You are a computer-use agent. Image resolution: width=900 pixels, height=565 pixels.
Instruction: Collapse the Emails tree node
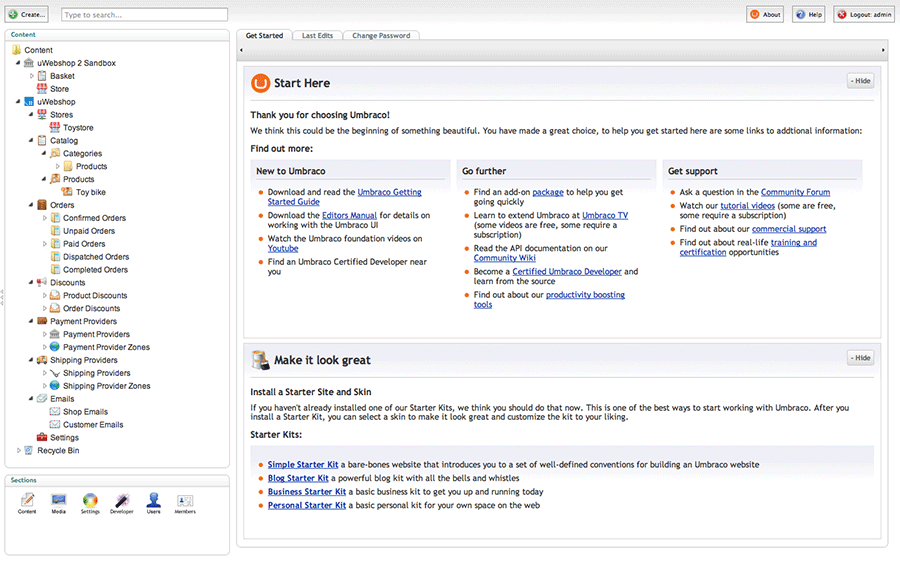[31, 398]
